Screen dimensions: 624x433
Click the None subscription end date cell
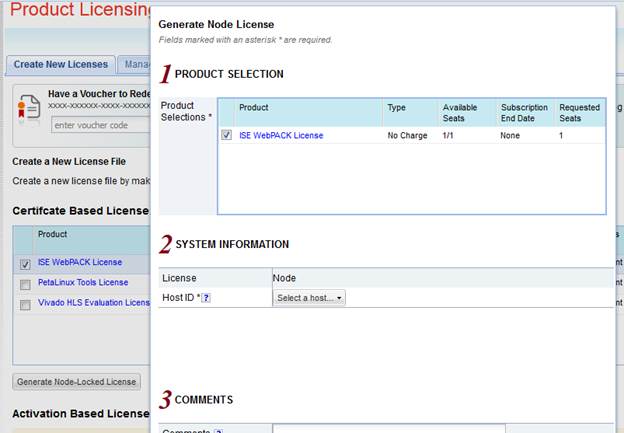point(510,135)
